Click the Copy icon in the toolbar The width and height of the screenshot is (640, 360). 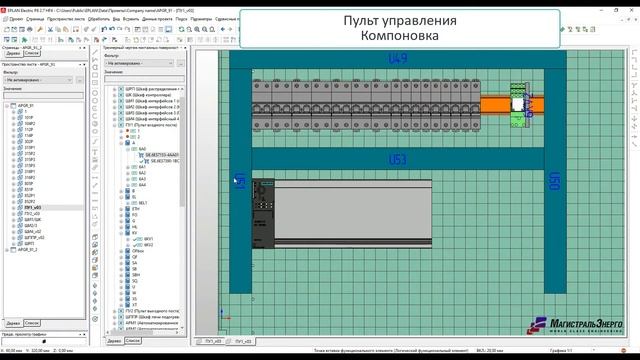[x=58, y=29]
